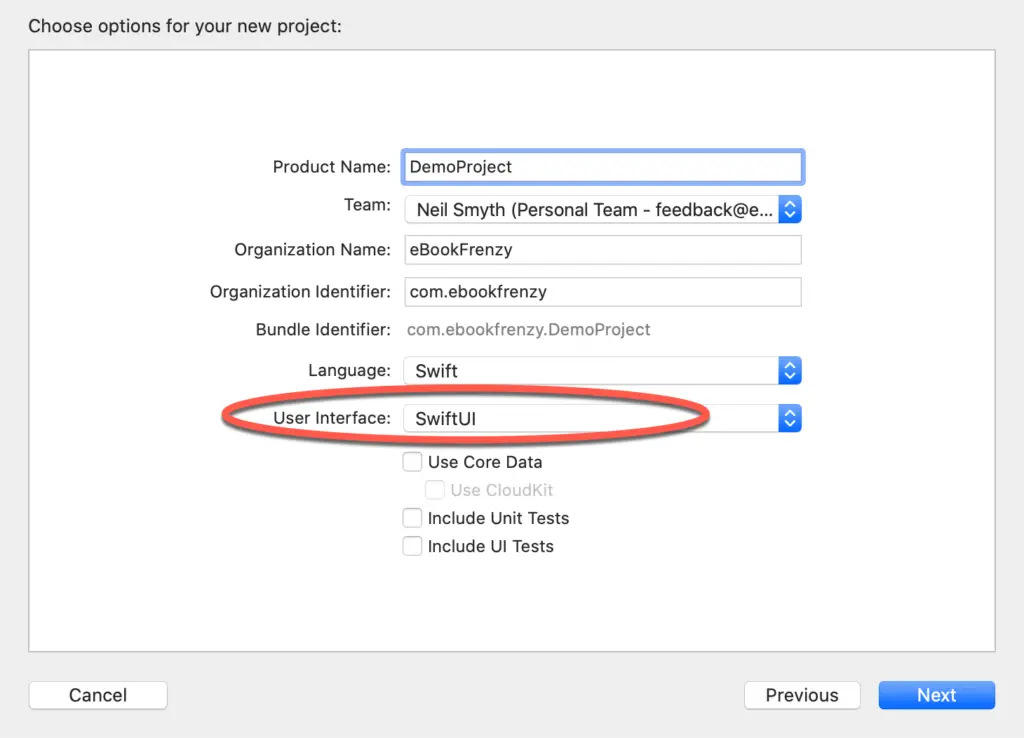The image size is (1024, 738).
Task: Open the Language dropdown showing Swift
Action: 602,370
